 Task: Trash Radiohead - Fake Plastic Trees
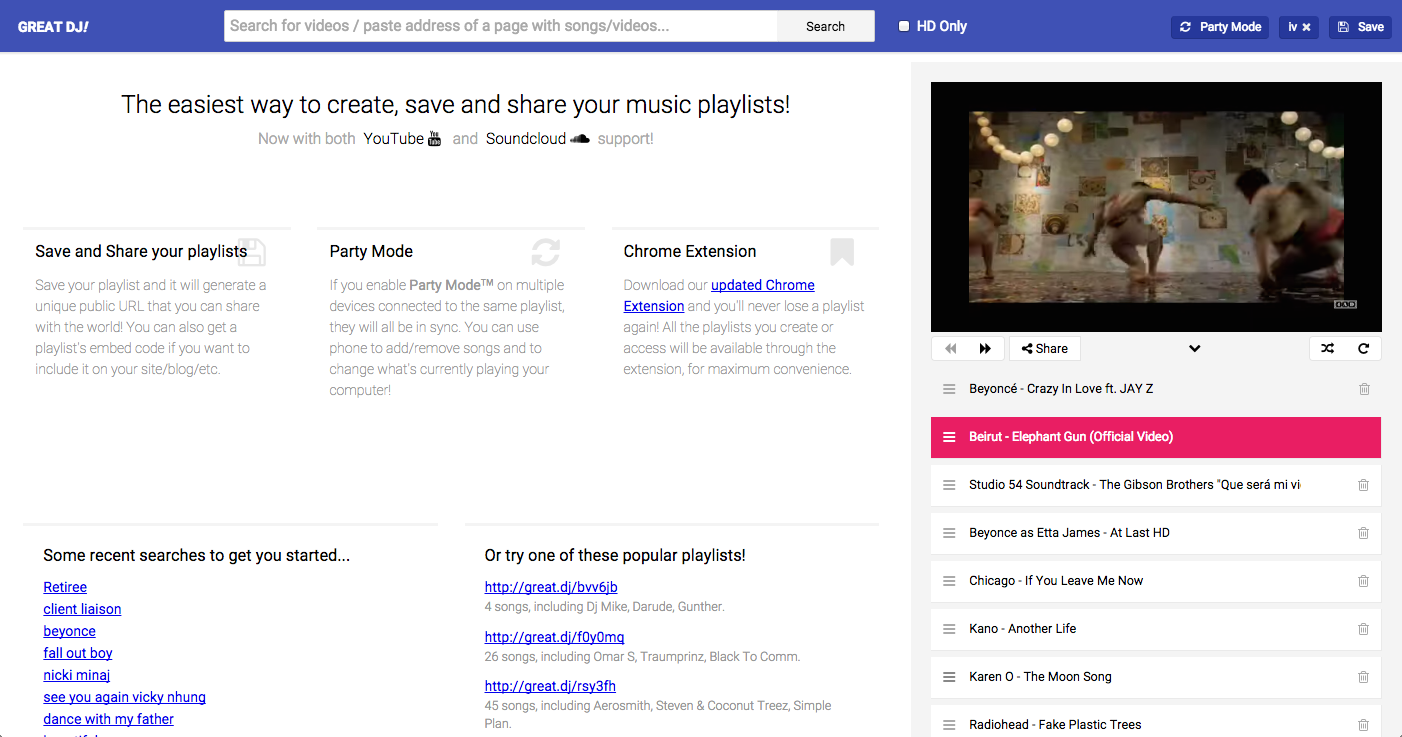coord(1363,725)
